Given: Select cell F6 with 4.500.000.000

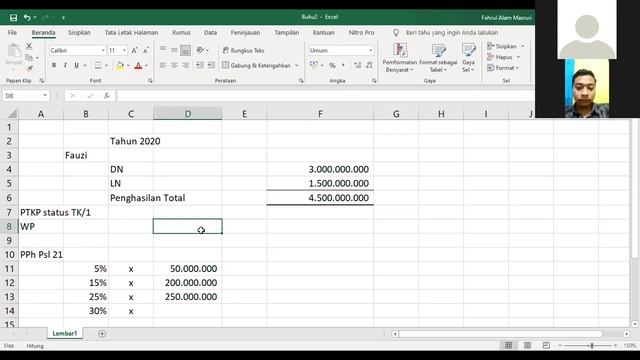Looking at the screenshot, I should coord(320,198).
